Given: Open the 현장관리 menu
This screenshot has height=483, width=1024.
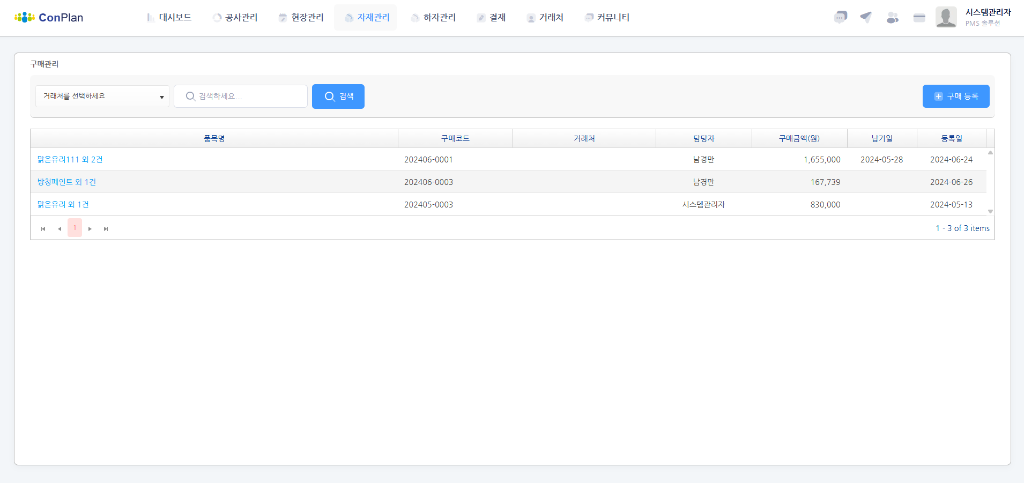Looking at the screenshot, I should coord(300,18).
